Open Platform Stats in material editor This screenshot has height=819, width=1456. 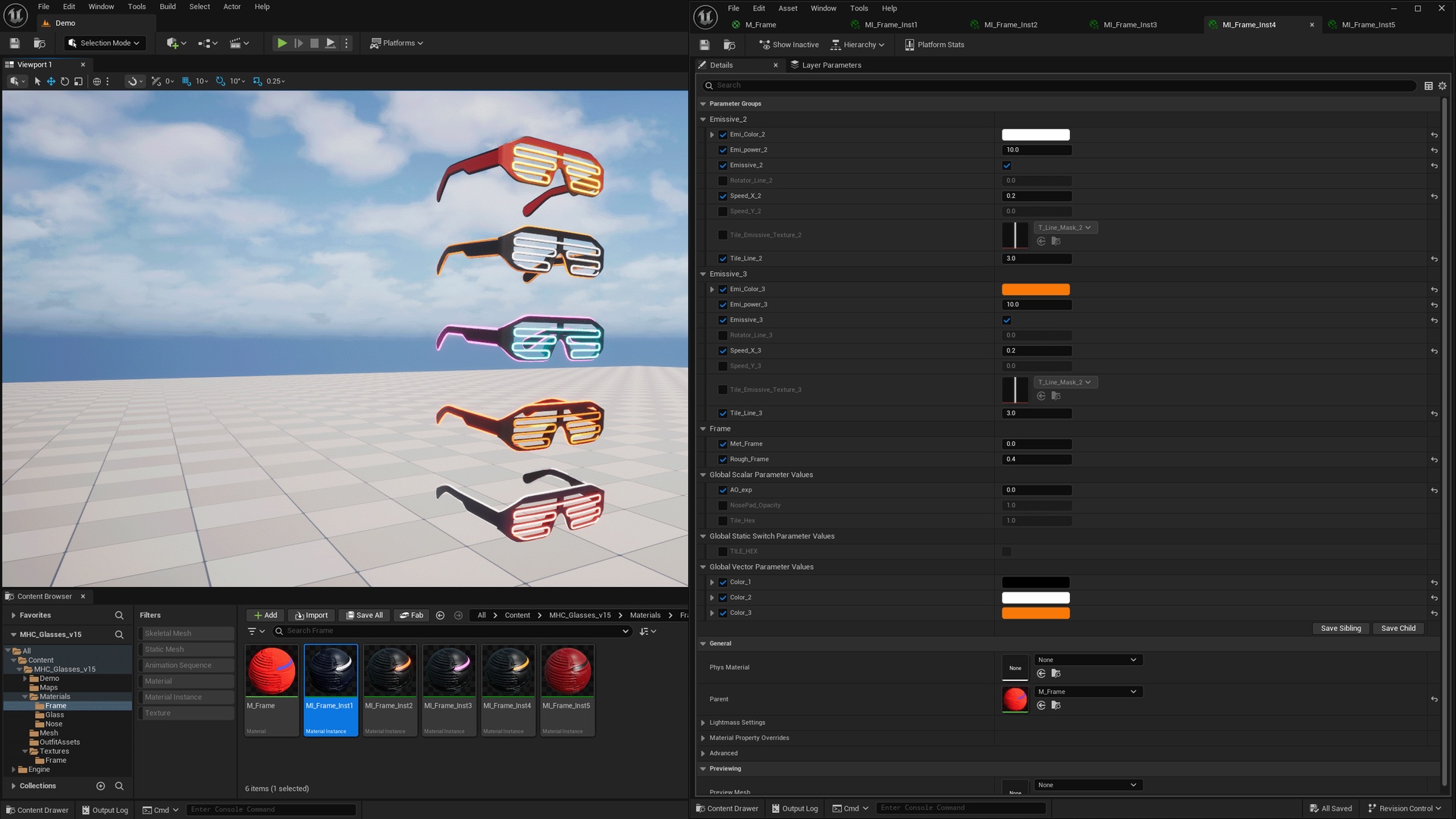934,45
